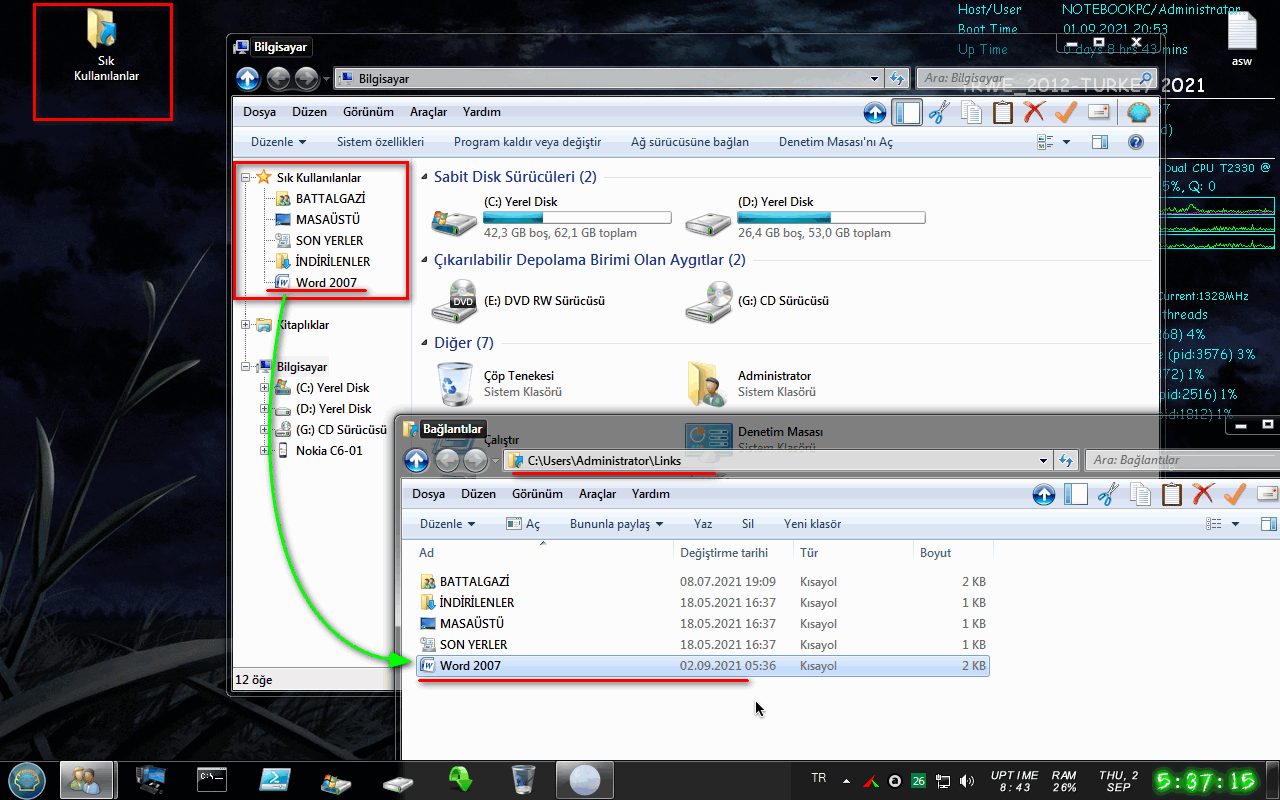
Task: Click the scissors Cut icon in Bilgisayar window
Action: [938, 112]
